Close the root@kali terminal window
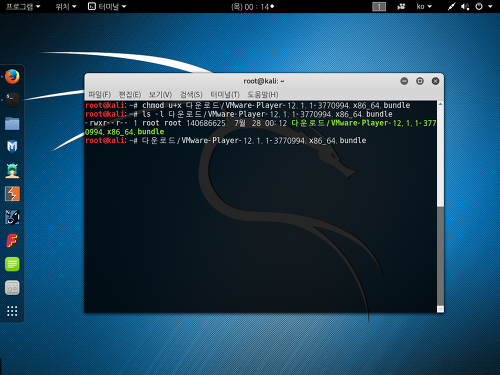The width and height of the screenshot is (500, 375). 435,81
